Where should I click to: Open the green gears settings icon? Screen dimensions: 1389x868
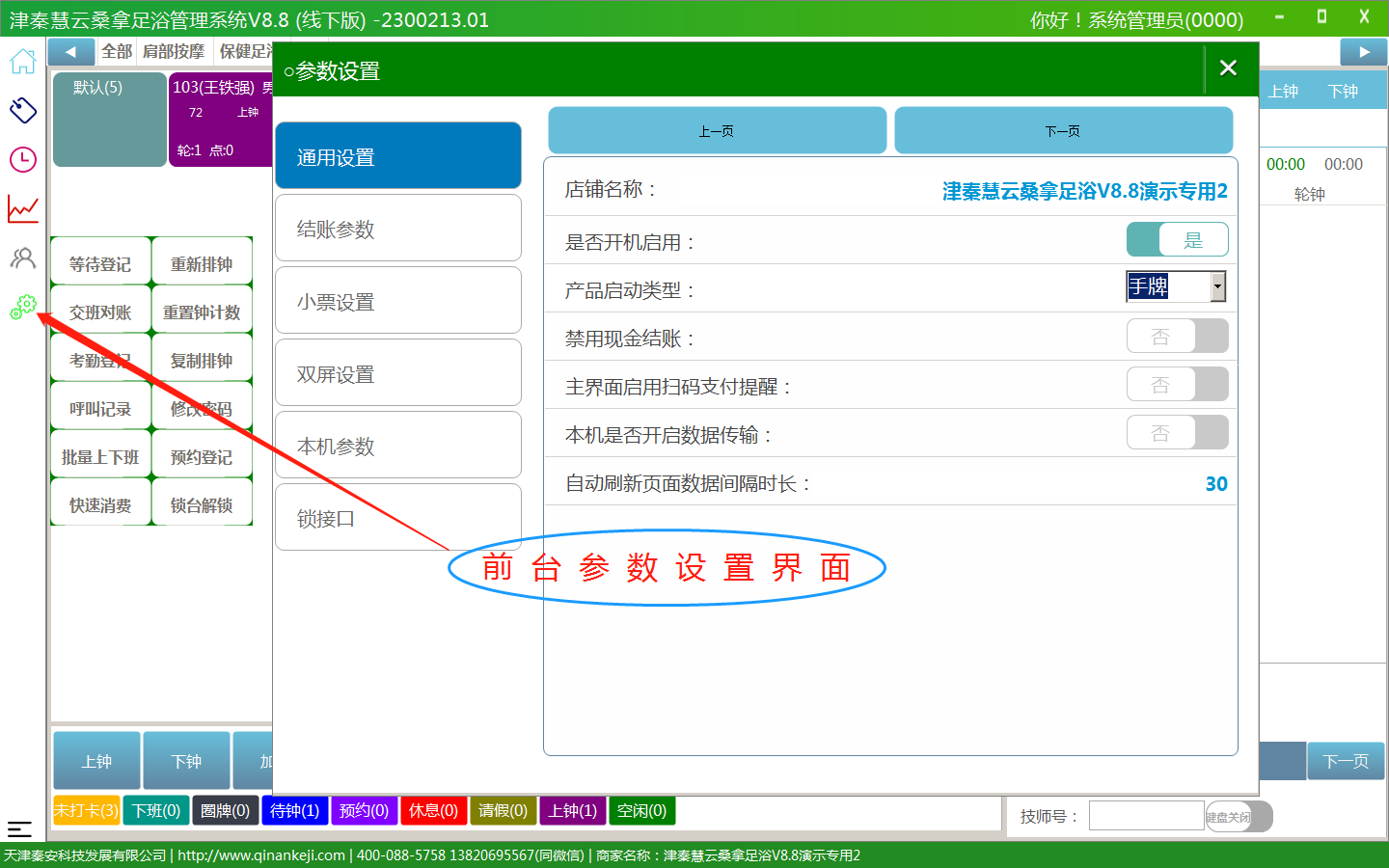(x=23, y=307)
